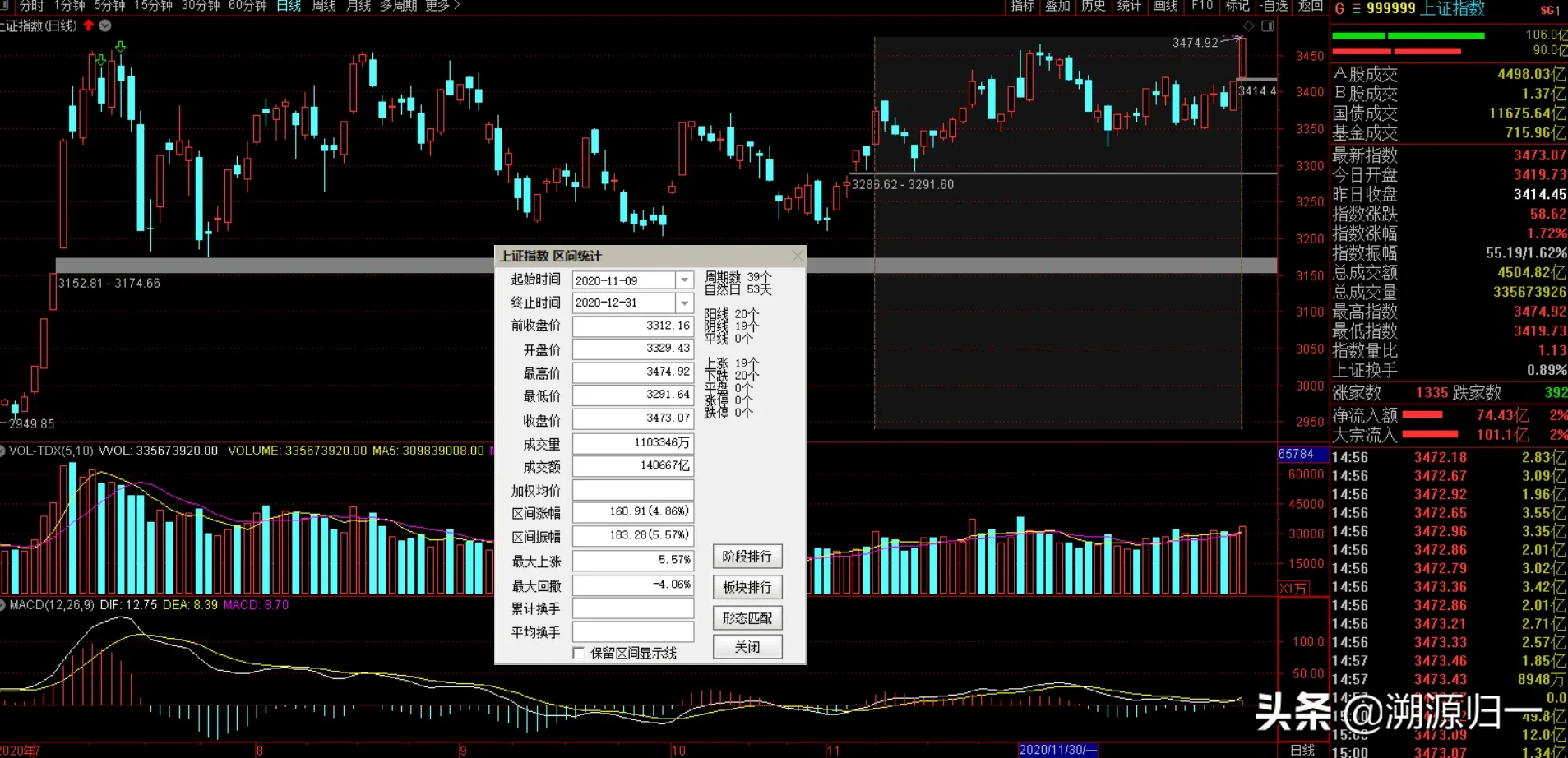Open the 指标 menu
The height and width of the screenshot is (758, 1568).
(x=1023, y=6)
